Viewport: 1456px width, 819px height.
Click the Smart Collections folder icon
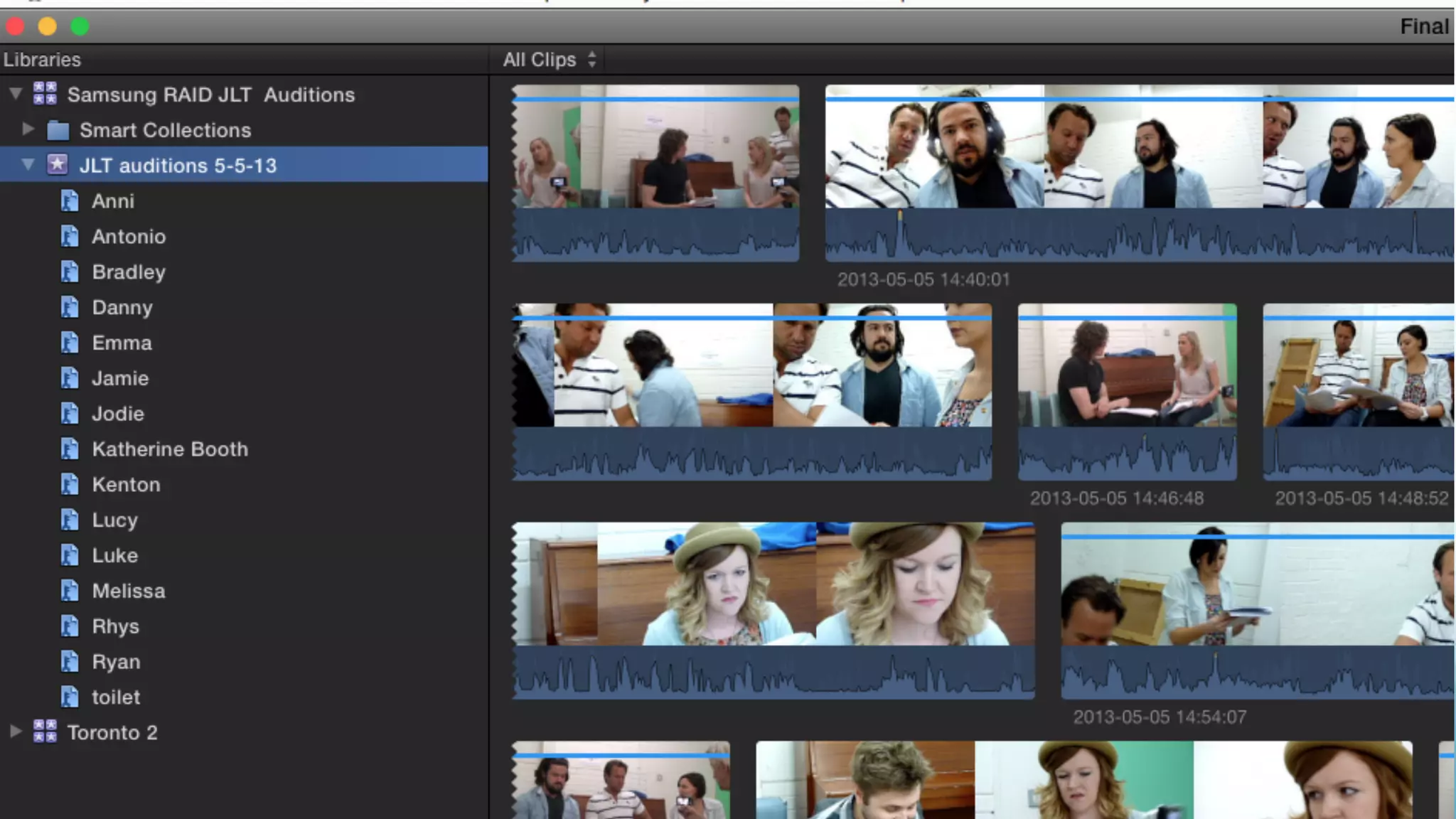click(x=58, y=130)
